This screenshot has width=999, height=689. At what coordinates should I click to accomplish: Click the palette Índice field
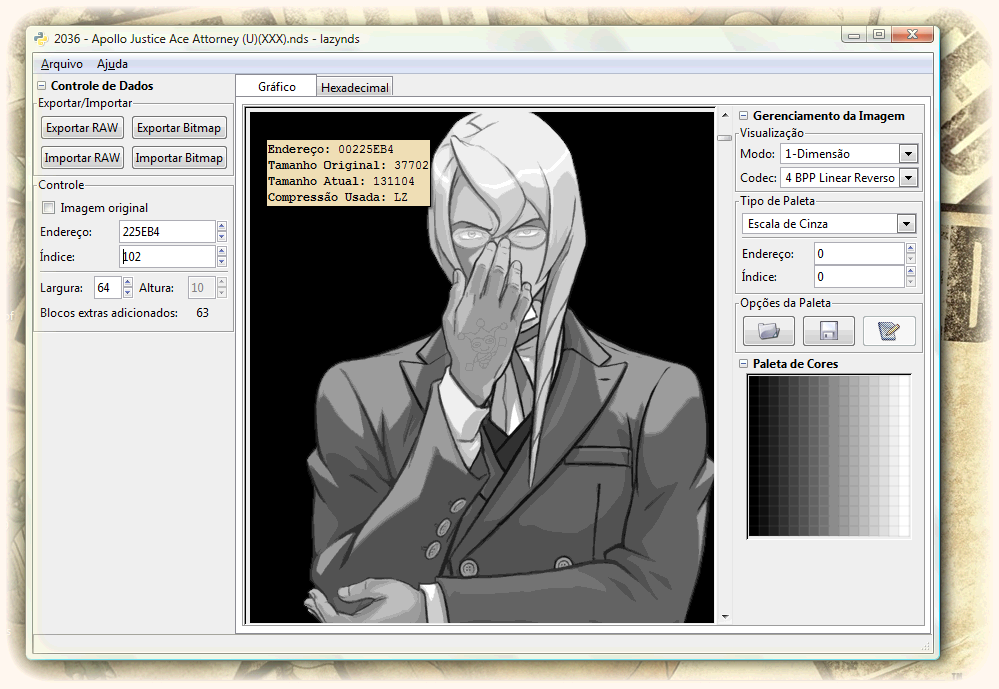click(x=859, y=277)
